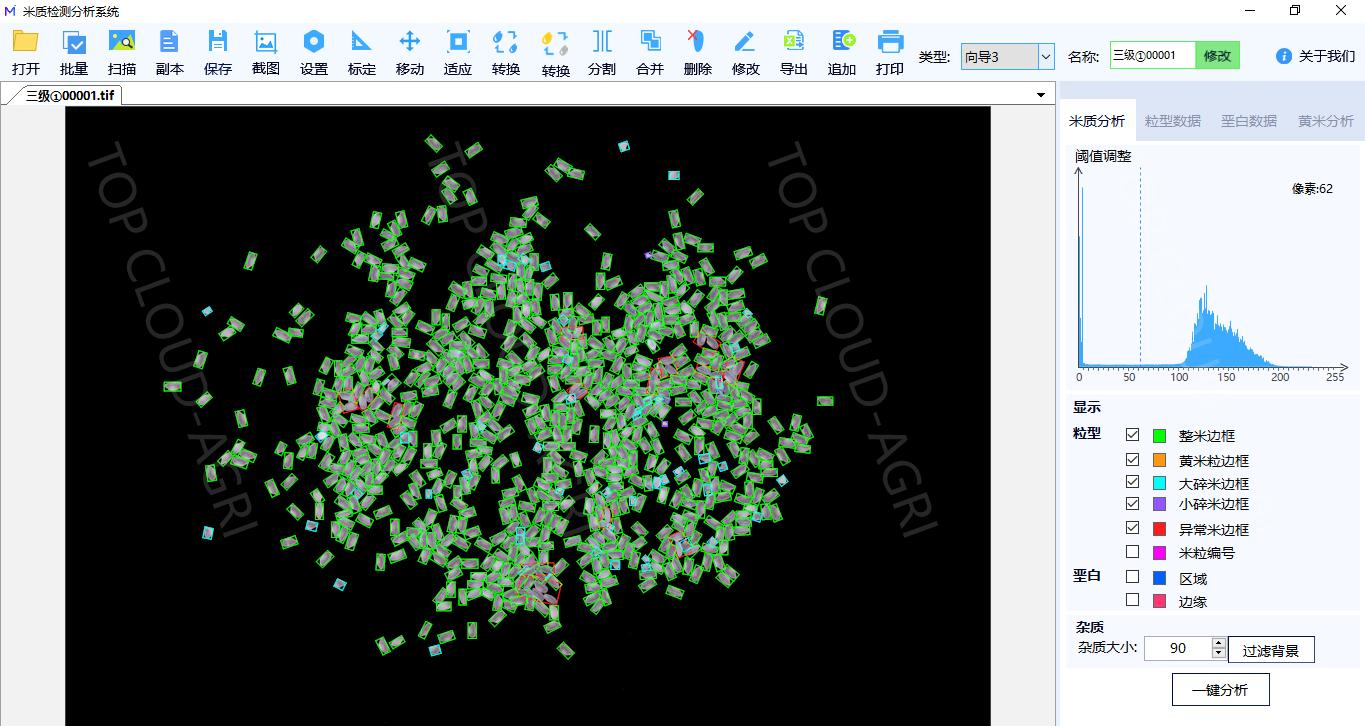Click the yellow 转换 (Convert) icon
Screen dimensions: 1365x726
coord(555,43)
